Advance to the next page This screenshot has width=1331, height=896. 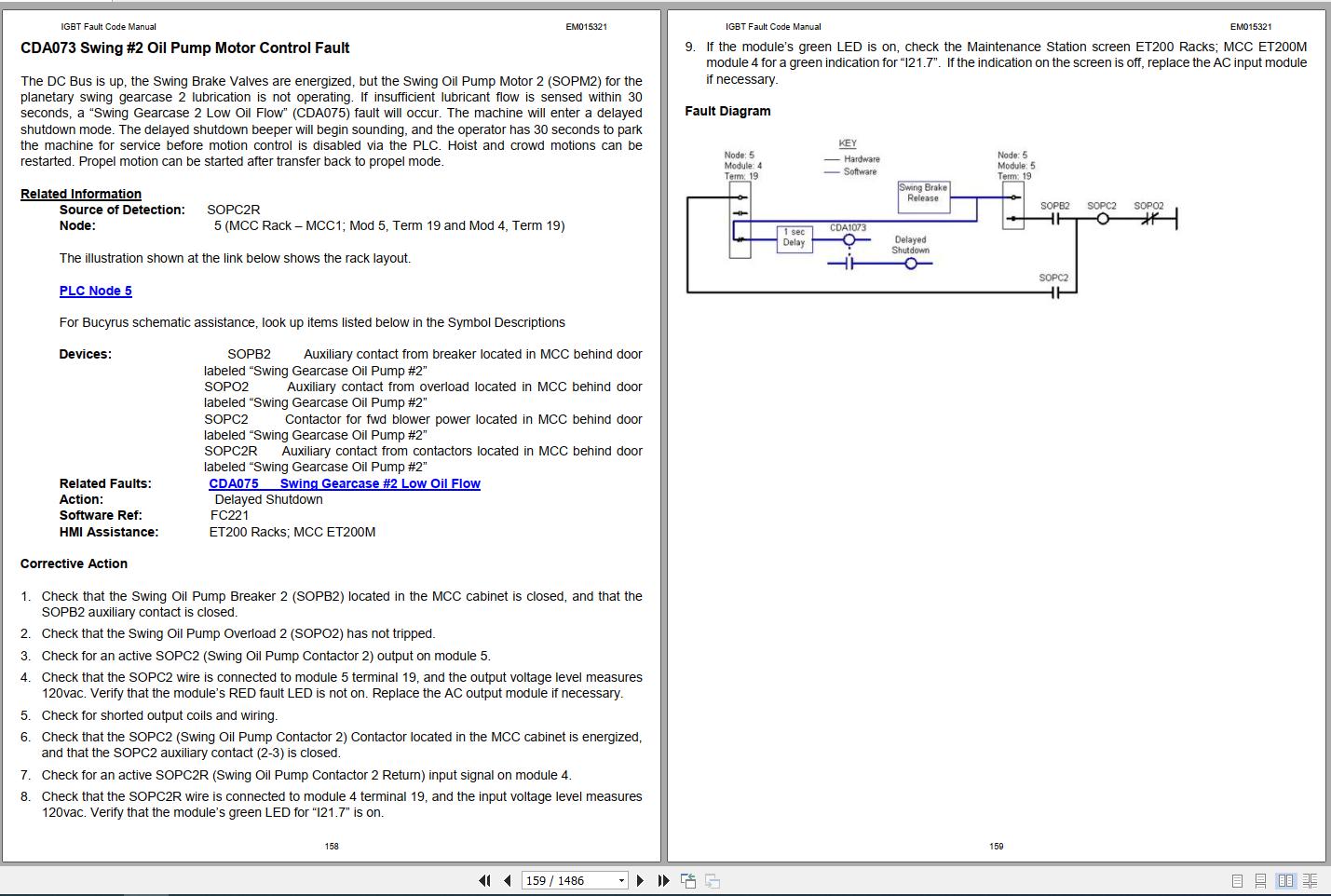640,880
